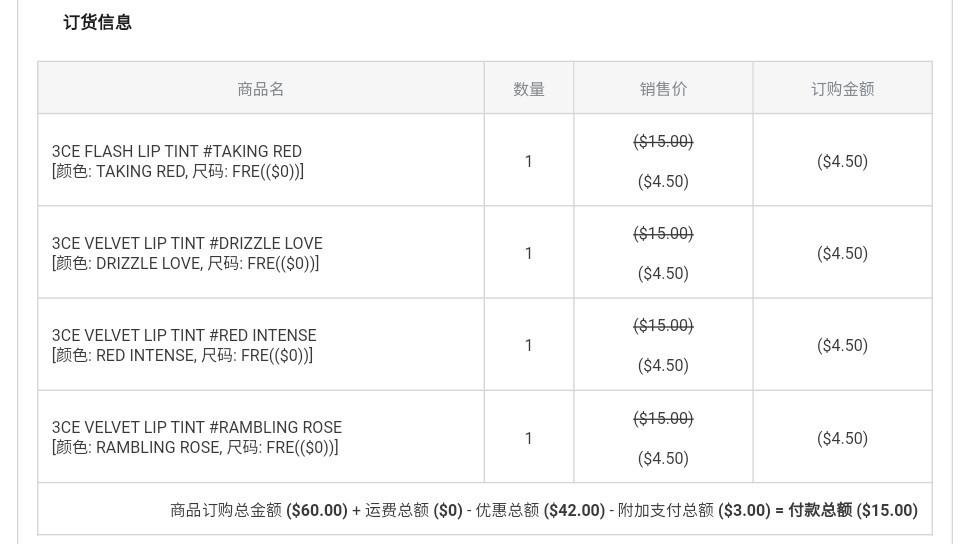The image size is (969, 544).
Task: Click the 优惠总额 ($42.00) discount amount
Action: tap(540, 511)
